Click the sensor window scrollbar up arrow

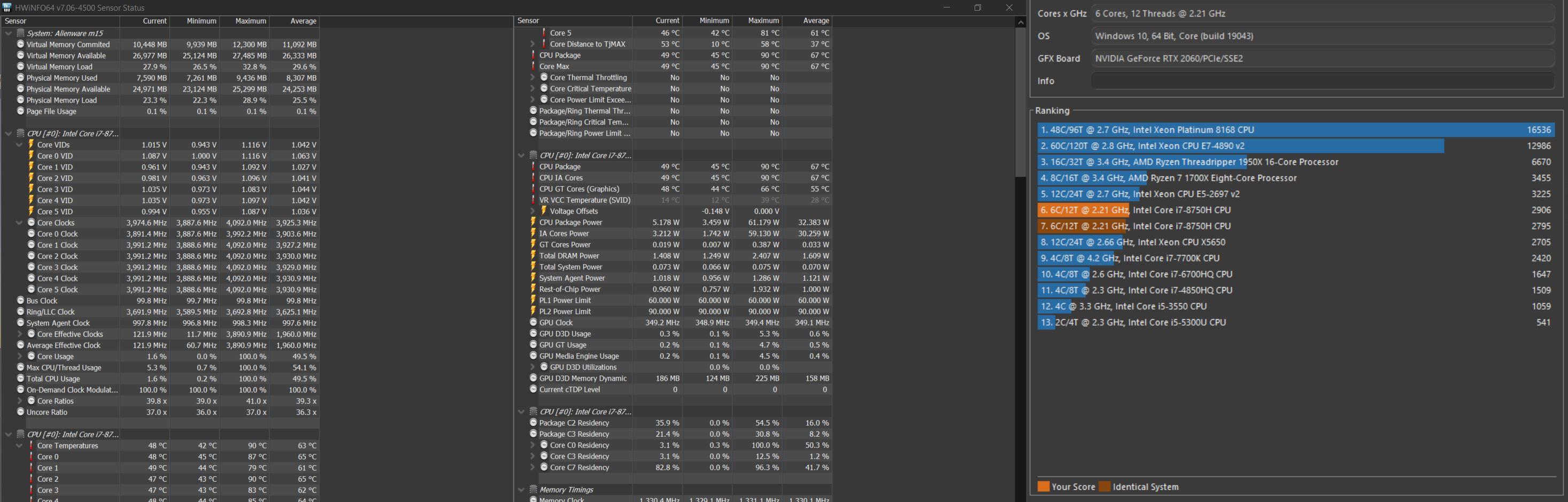point(1021,22)
